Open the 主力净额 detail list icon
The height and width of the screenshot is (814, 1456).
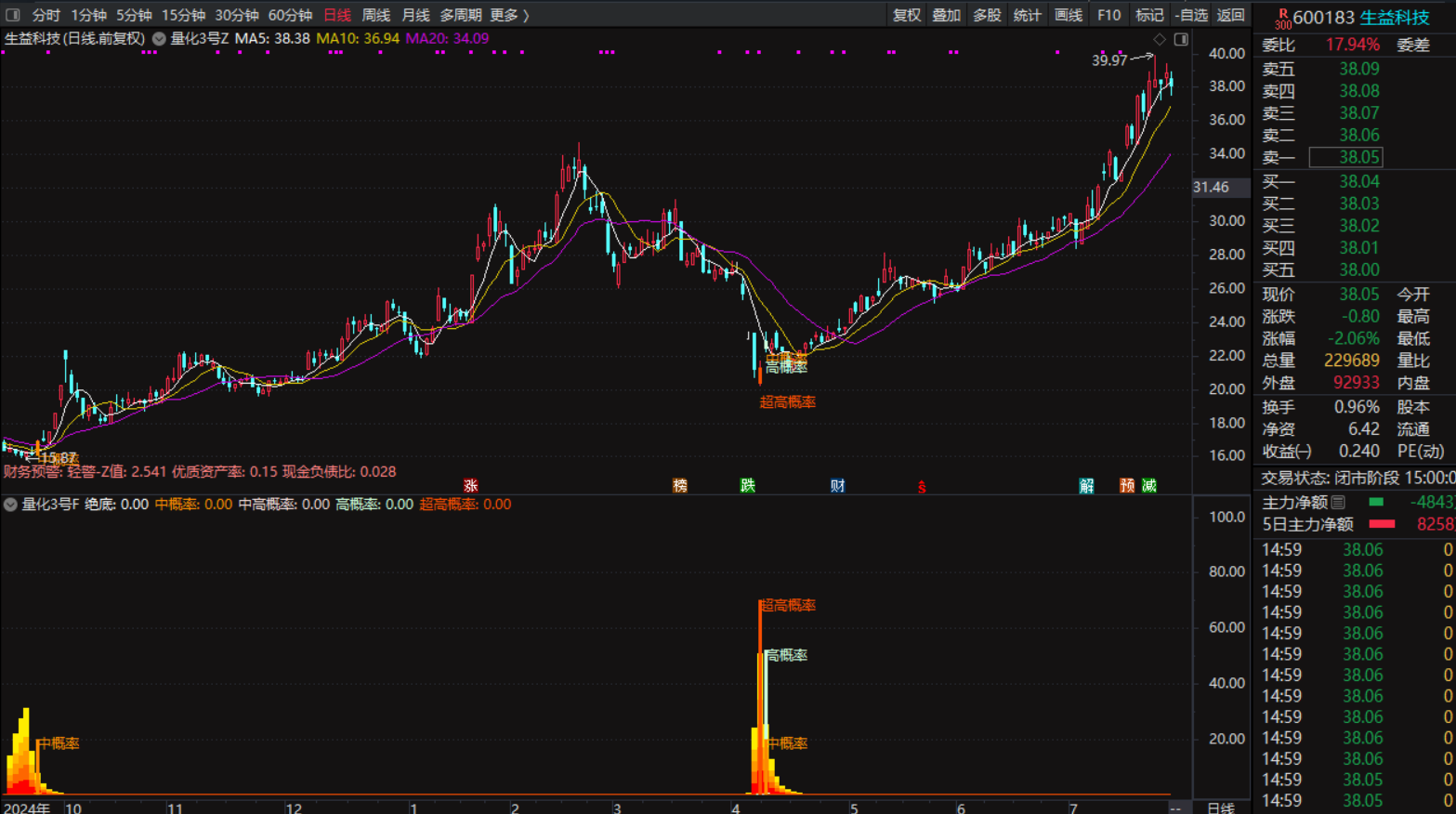click(x=1338, y=503)
